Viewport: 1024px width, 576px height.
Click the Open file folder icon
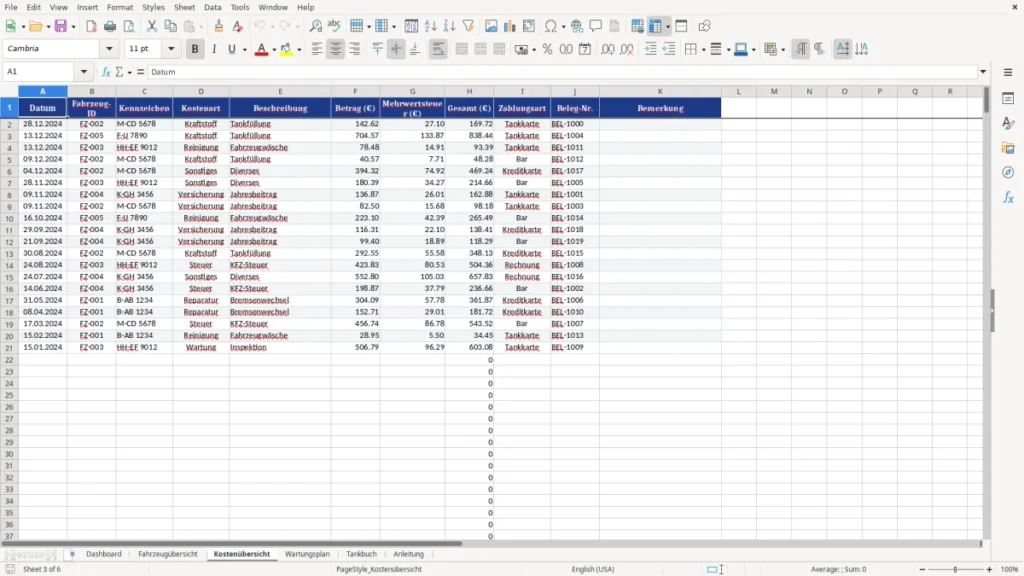coord(35,26)
